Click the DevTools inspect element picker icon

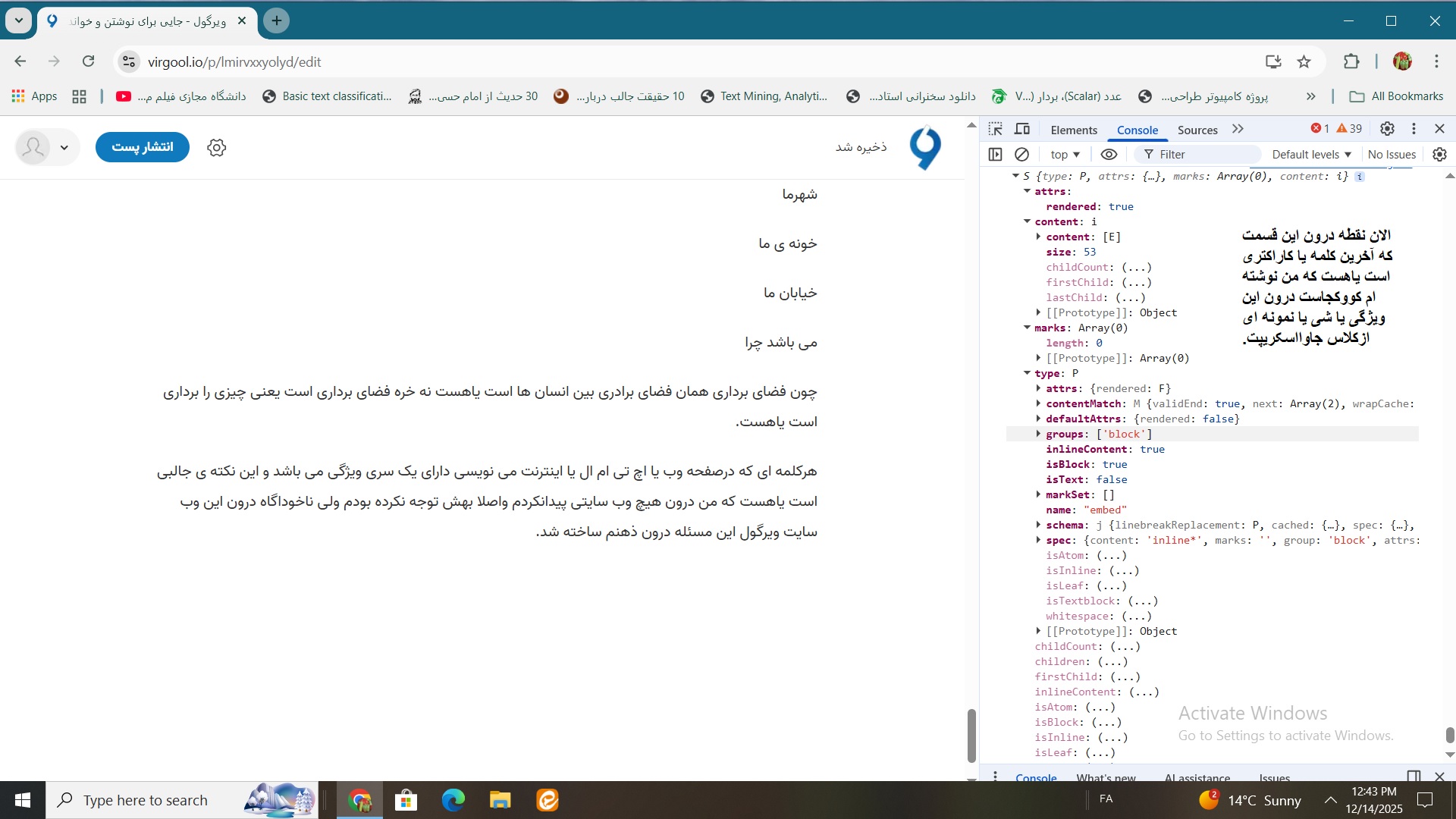(x=996, y=129)
